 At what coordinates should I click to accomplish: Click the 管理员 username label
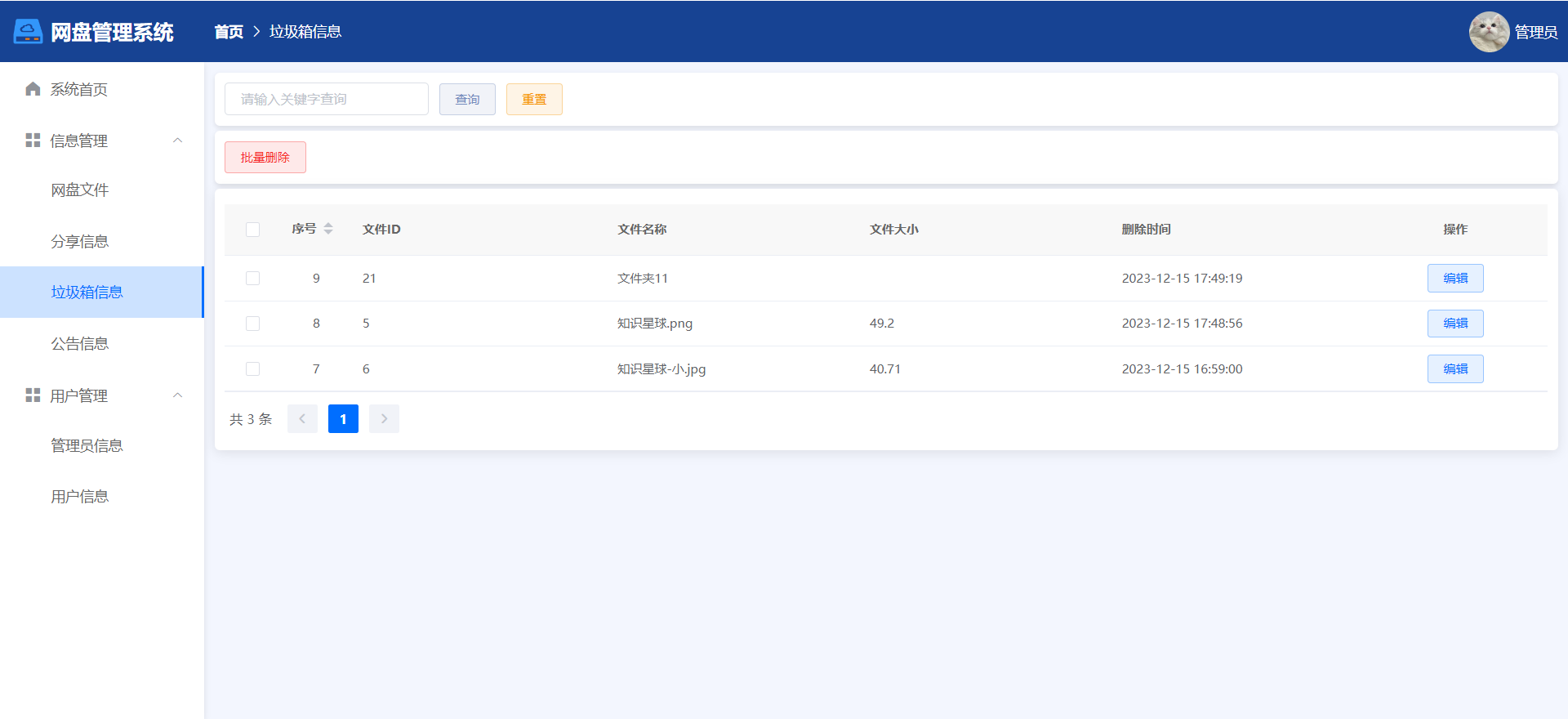click(x=1535, y=32)
